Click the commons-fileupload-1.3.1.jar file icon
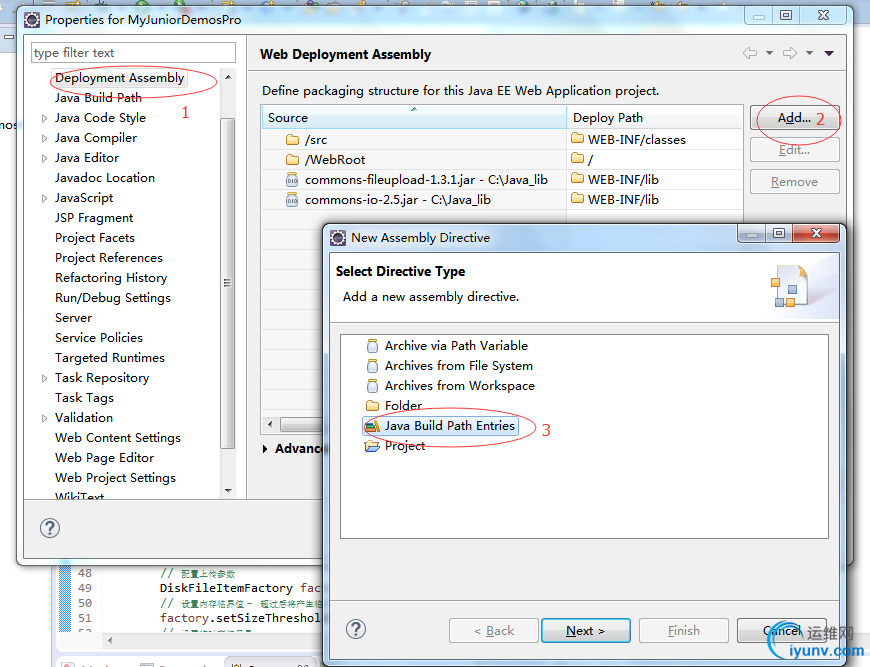The width and height of the screenshot is (870, 667). coord(292,180)
